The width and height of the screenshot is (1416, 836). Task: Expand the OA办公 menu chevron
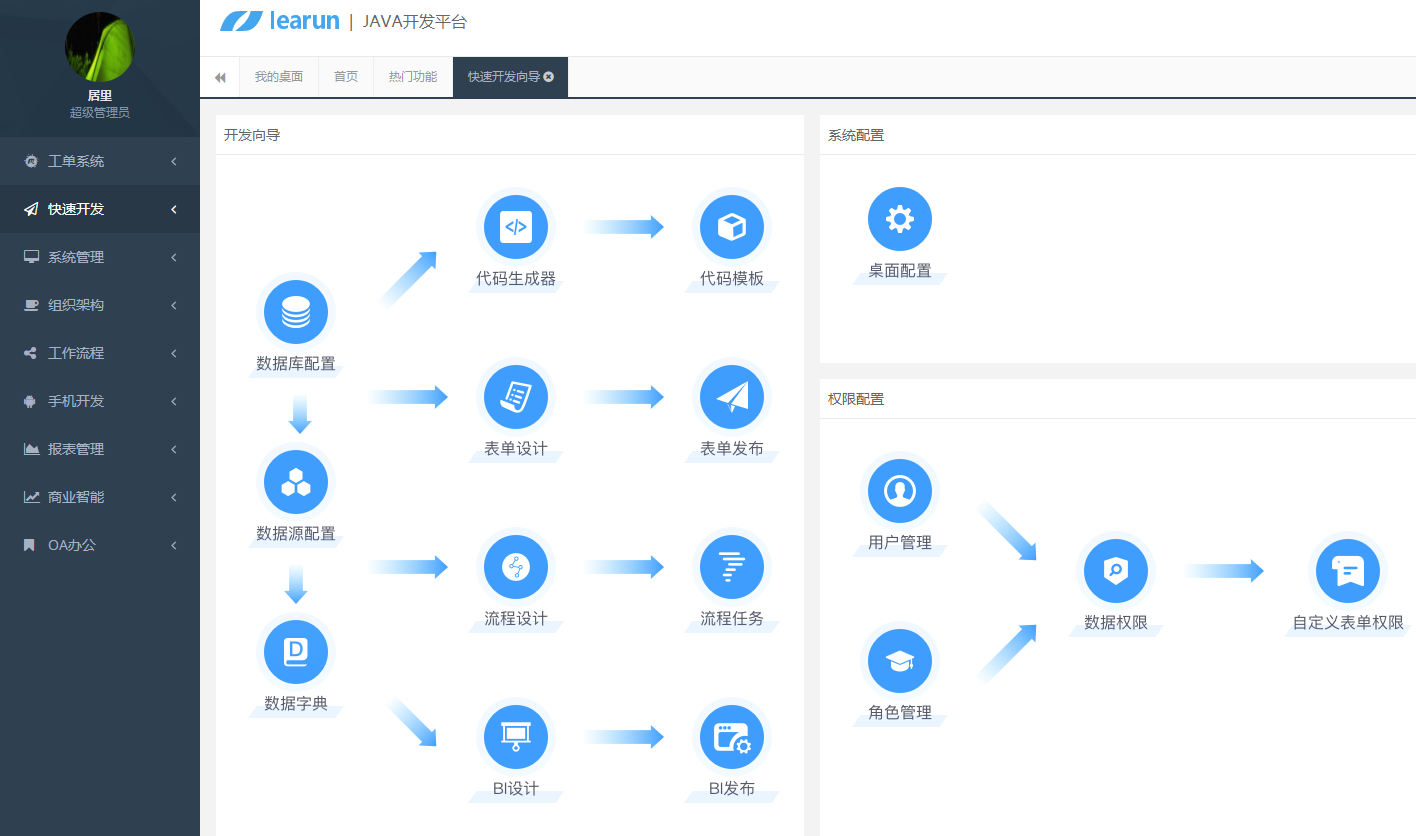click(174, 545)
